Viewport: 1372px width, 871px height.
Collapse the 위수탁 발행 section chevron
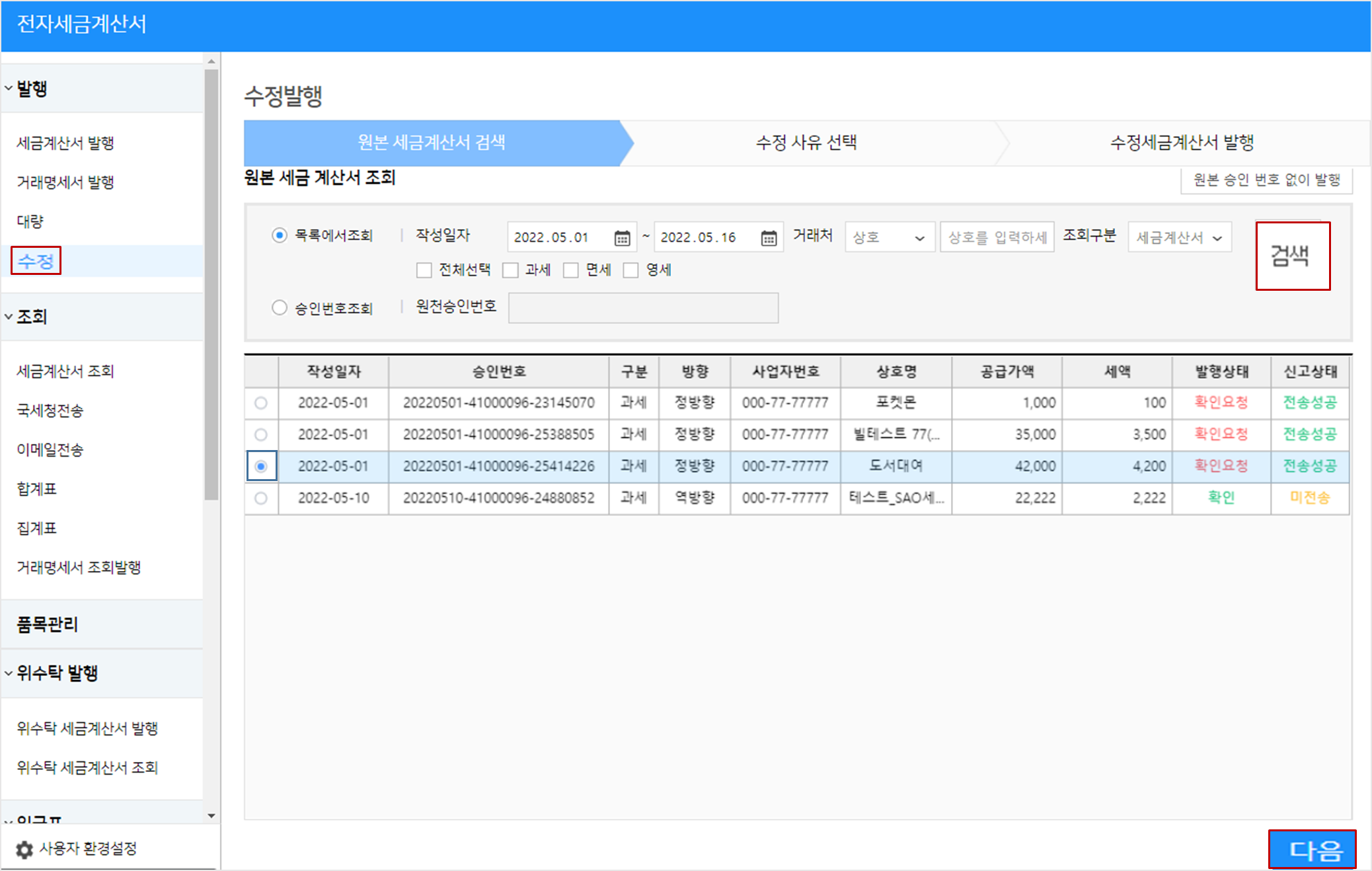[x=9, y=673]
